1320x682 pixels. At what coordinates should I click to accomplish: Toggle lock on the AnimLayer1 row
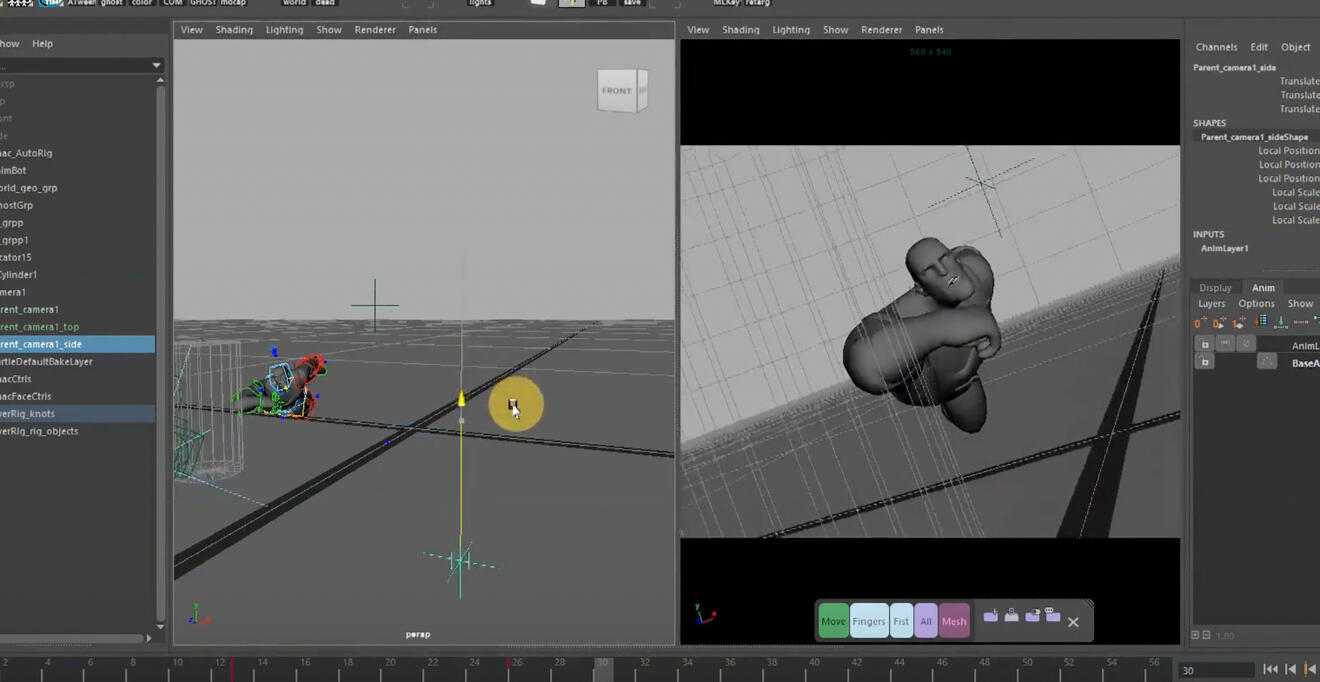1204,344
